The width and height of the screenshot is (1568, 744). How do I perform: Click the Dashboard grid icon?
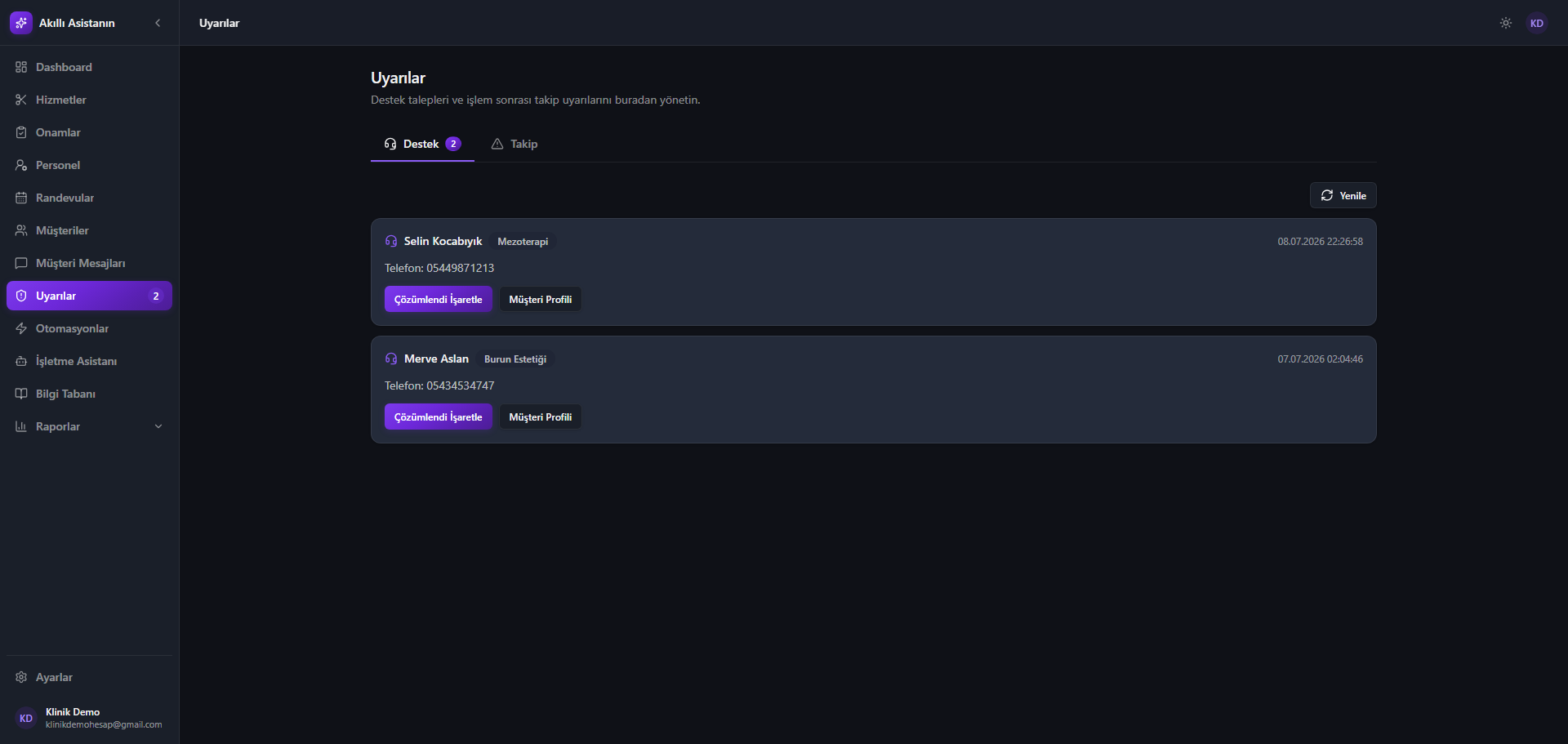click(21, 67)
